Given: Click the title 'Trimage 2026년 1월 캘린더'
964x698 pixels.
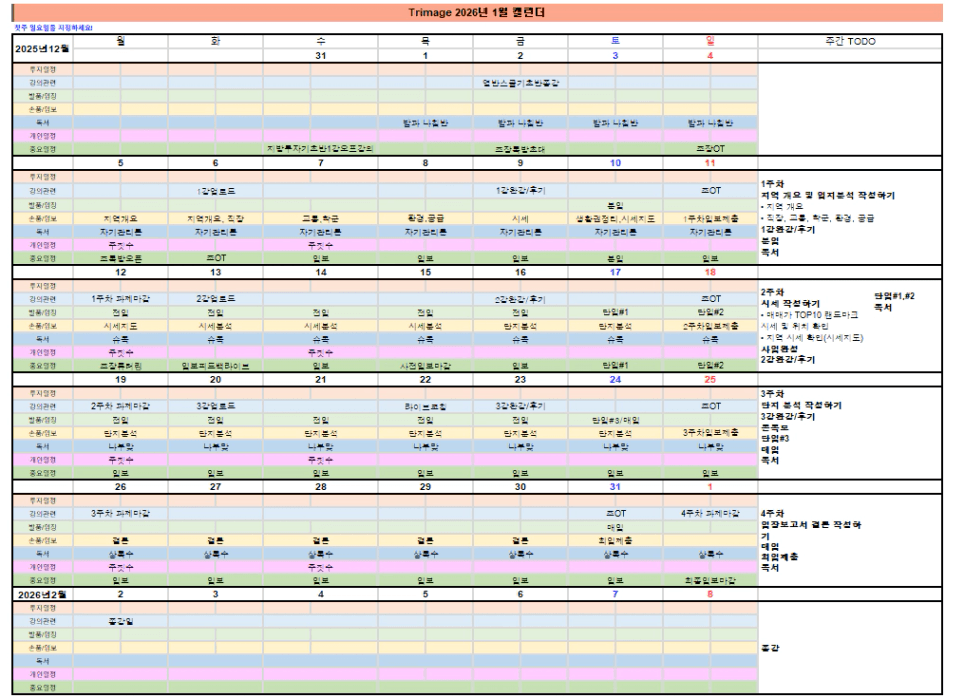Looking at the screenshot, I should (x=476, y=12).
